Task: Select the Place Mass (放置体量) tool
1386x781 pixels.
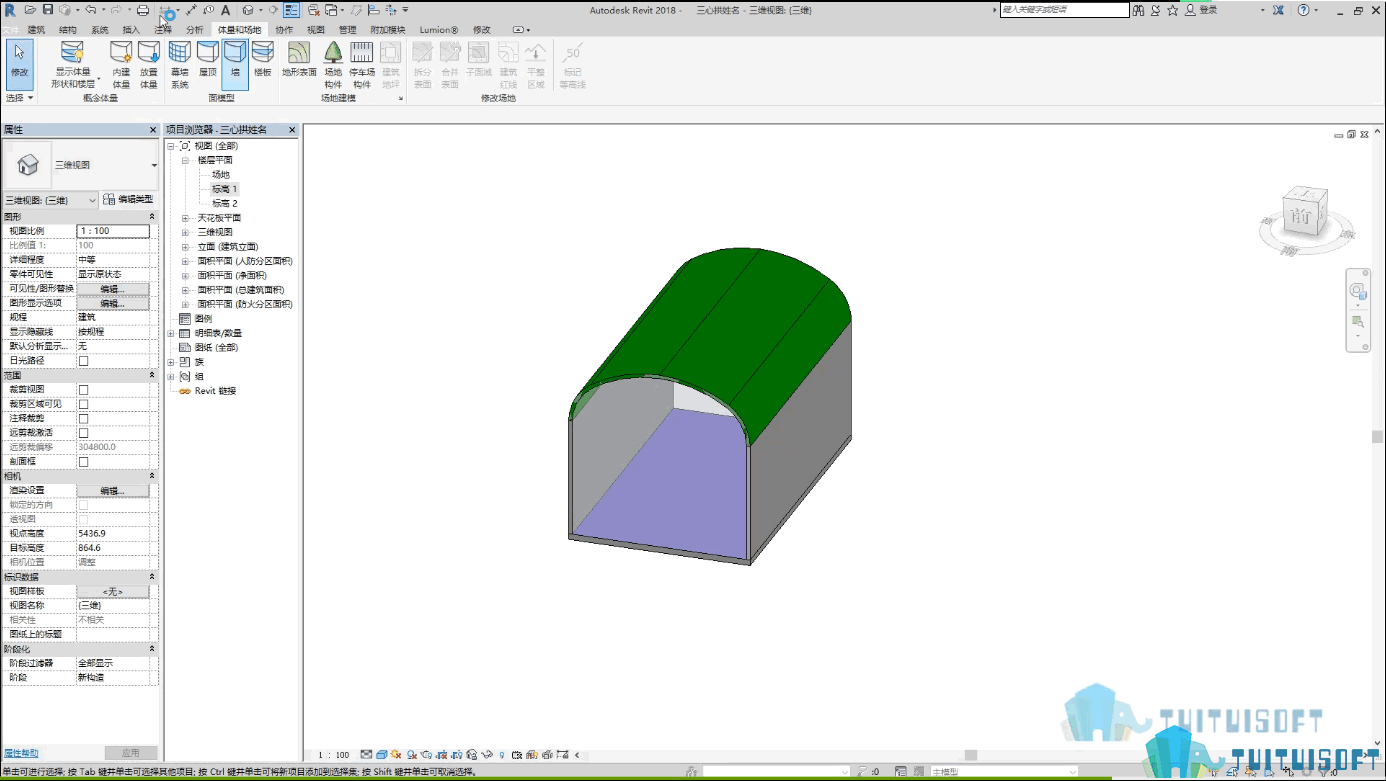Action: [149, 65]
